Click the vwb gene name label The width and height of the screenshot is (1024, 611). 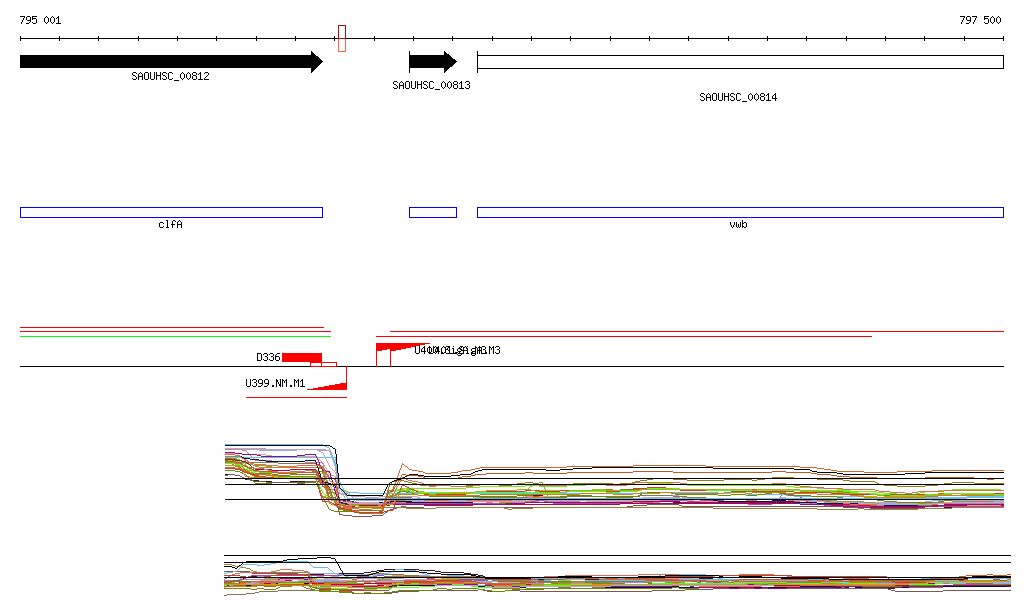[x=738, y=225]
